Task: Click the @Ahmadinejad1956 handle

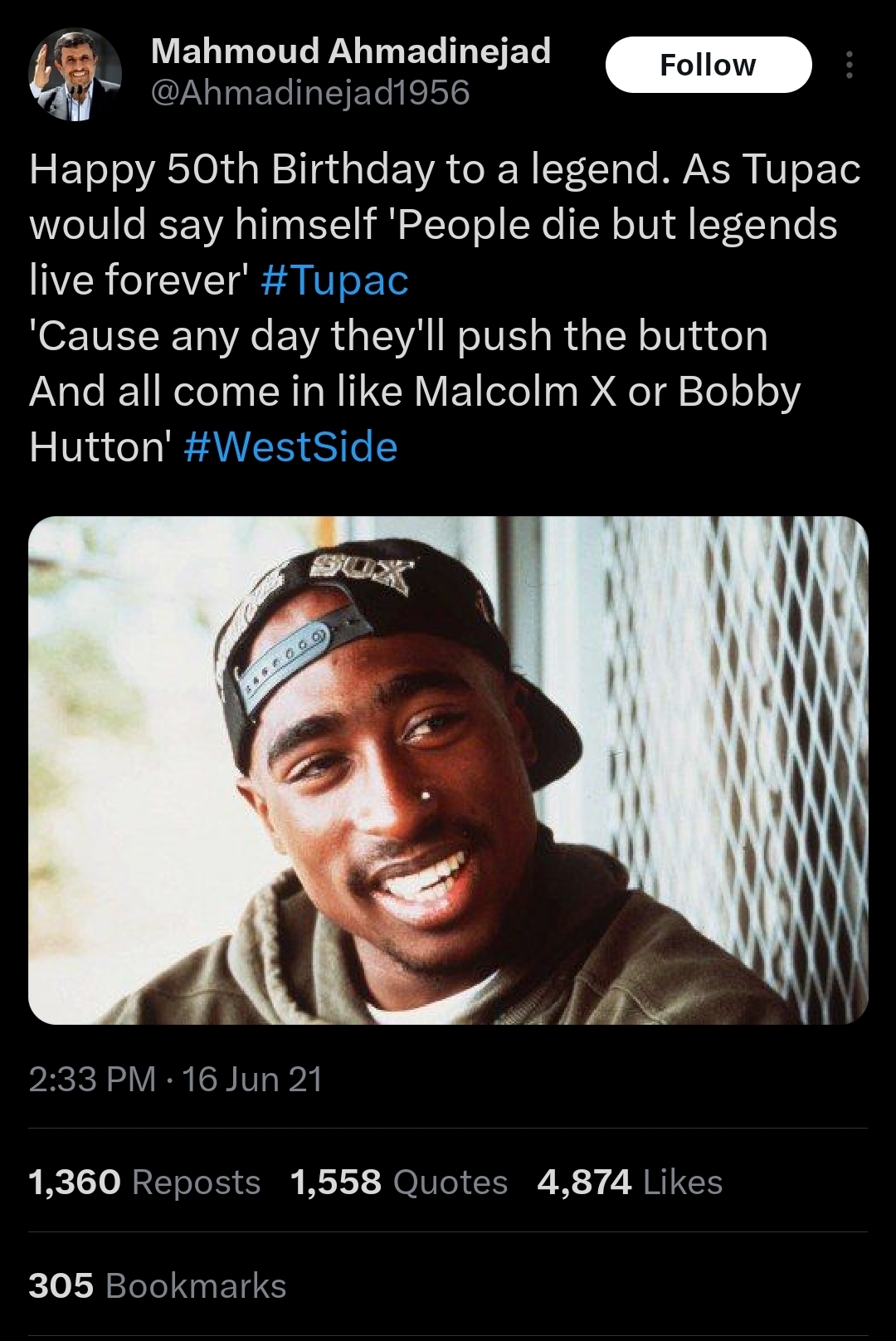Action: [x=310, y=92]
